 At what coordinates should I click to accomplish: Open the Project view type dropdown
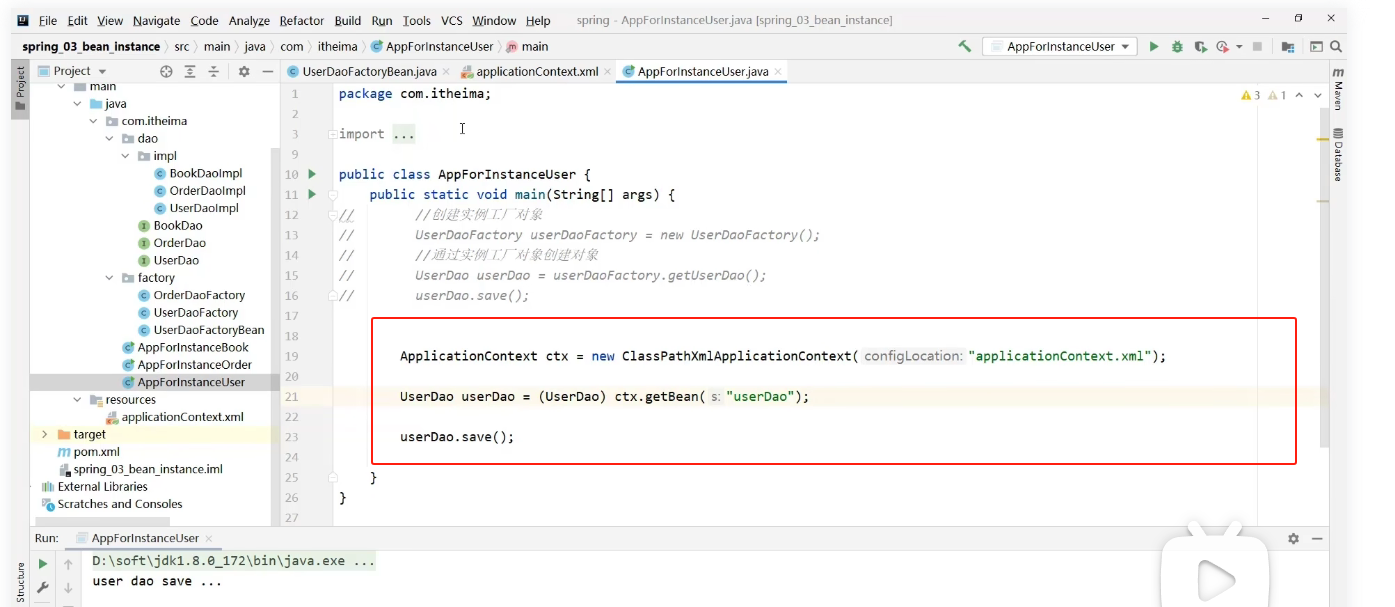[72, 71]
